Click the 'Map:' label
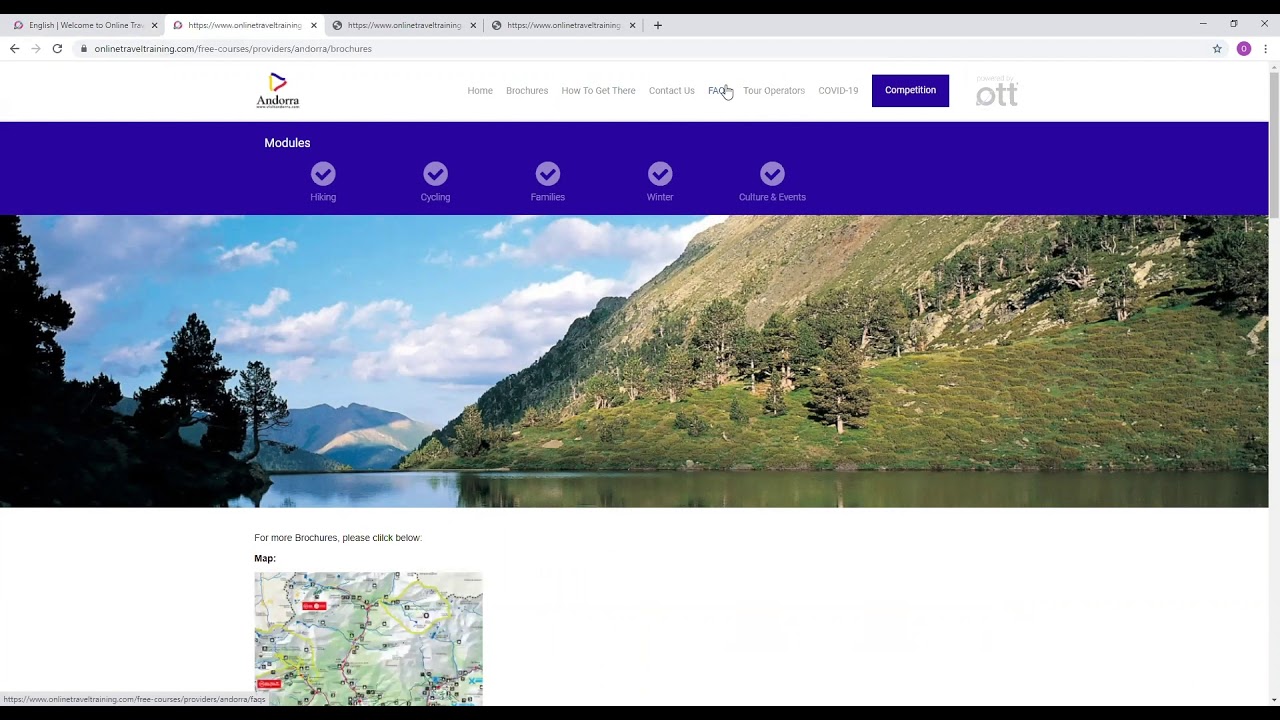The height and width of the screenshot is (720, 1280). [x=265, y=558]
